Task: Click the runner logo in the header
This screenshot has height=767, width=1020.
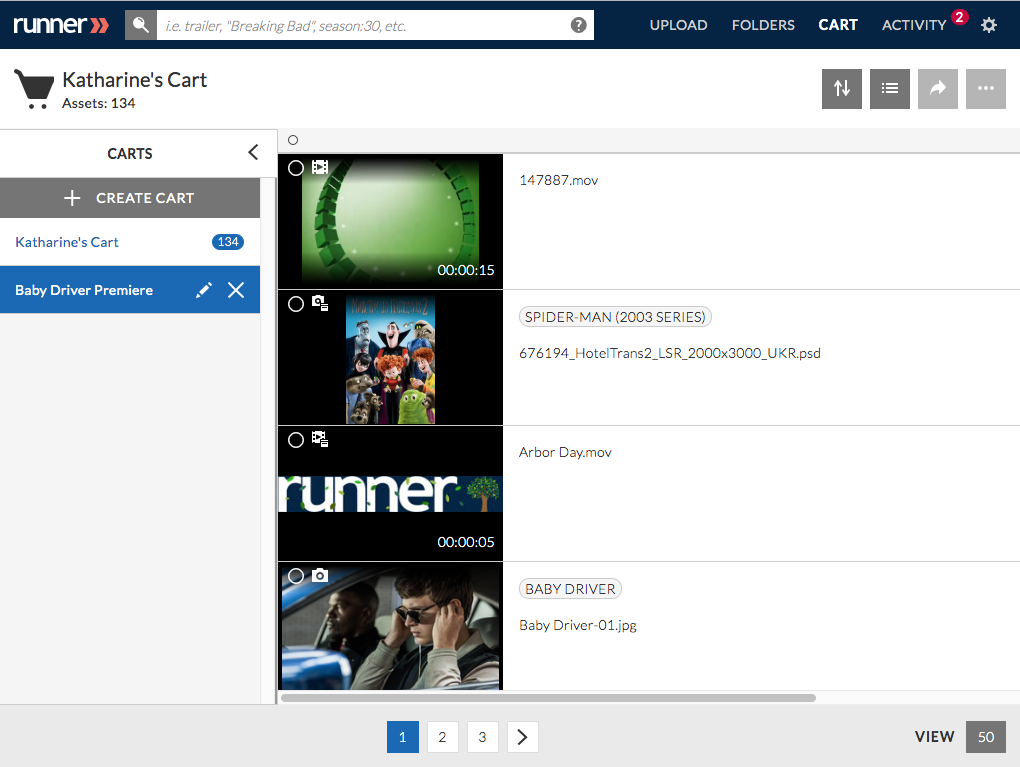Action: 61,25
